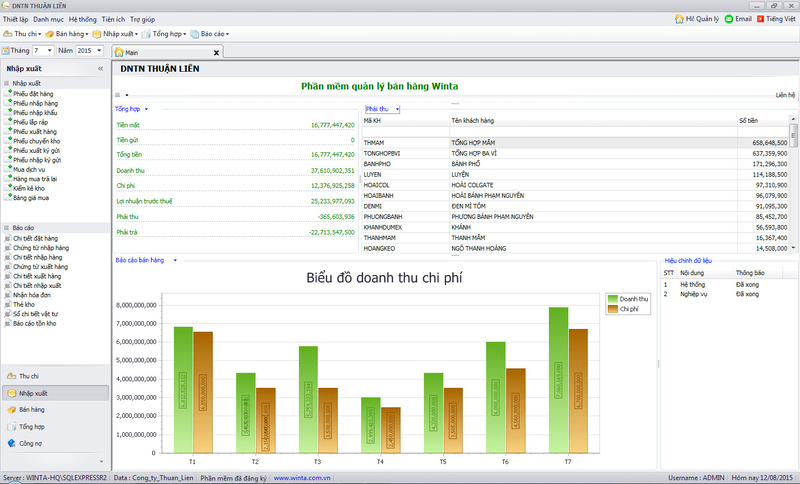Click Doanh thu legend color swatch
Viewport: 800px width, 484px height.
point(613,299)
